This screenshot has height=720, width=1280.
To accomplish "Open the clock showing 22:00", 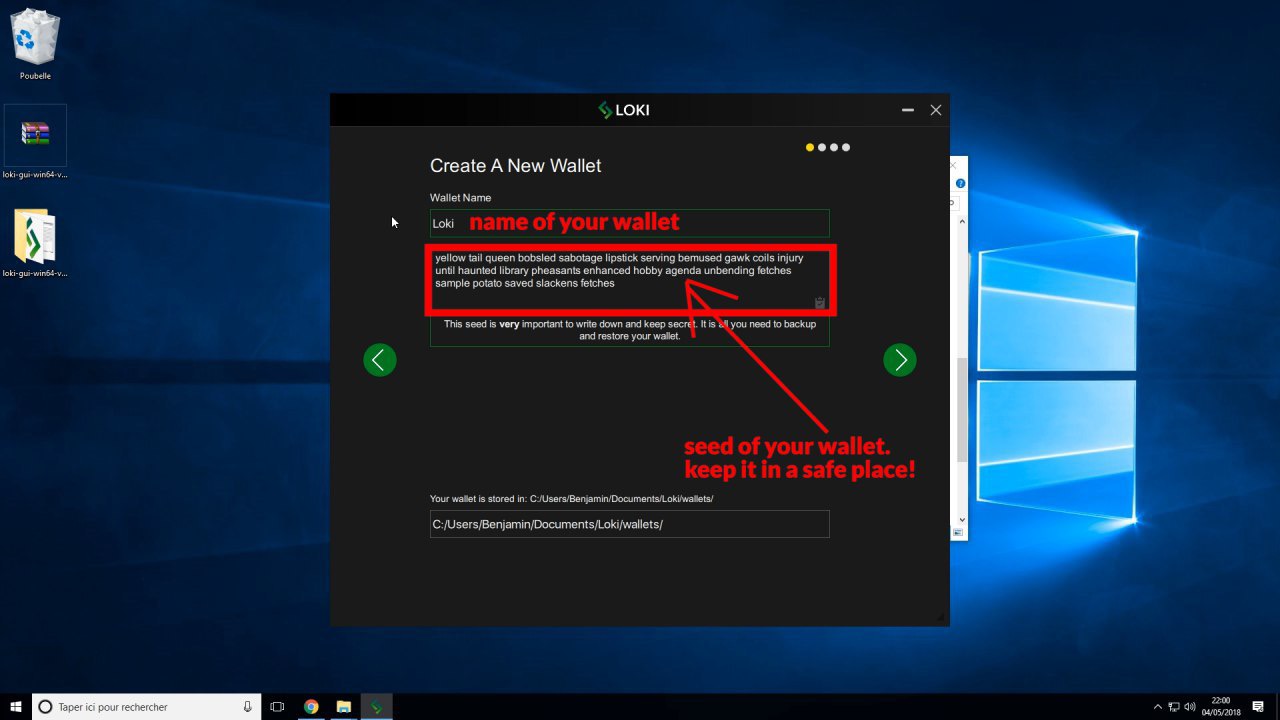I will click(x=1220, y=706).
